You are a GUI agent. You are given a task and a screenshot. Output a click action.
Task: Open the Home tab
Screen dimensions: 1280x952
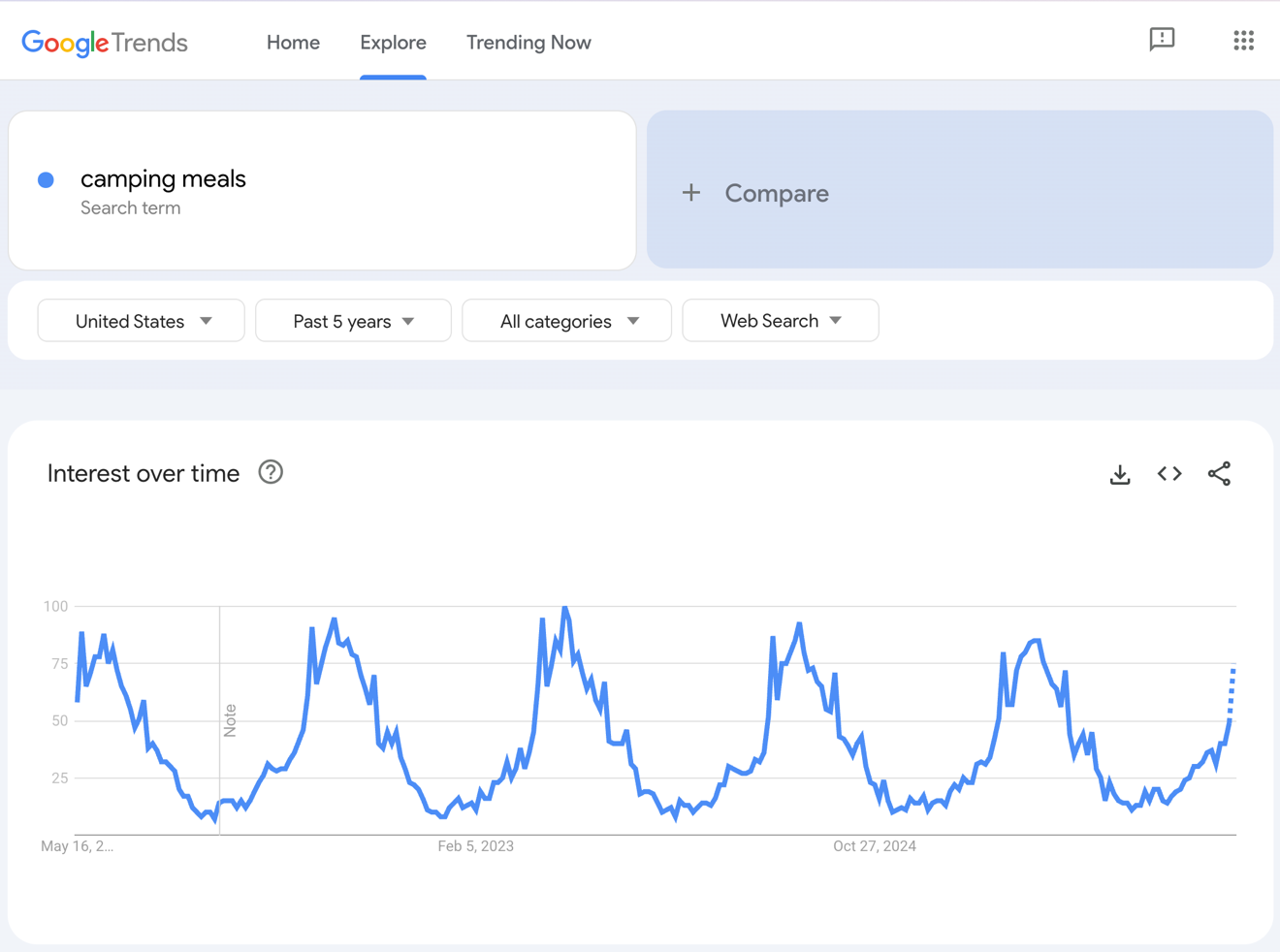click(x=293, y=43)
